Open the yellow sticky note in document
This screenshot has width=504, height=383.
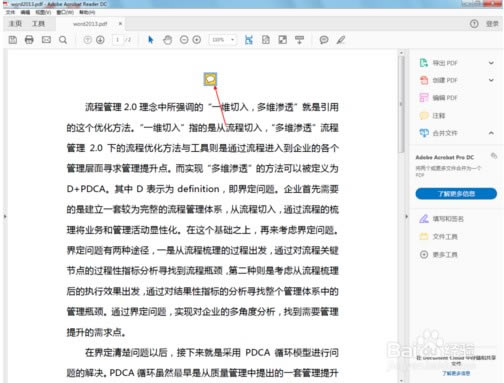tap(210, 79)
